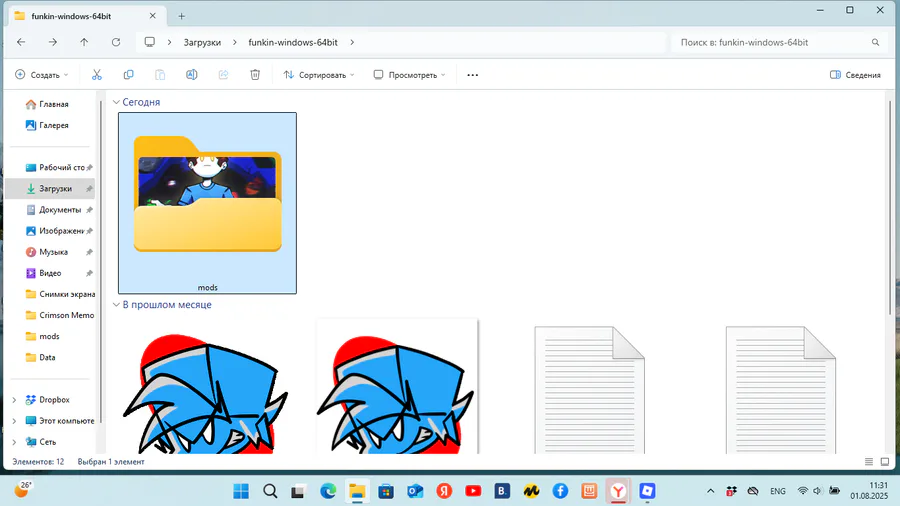Expand the Сеть tree node
Viewport: 900px width, 506px height.
pyautogui.click(x=14, y=442)
